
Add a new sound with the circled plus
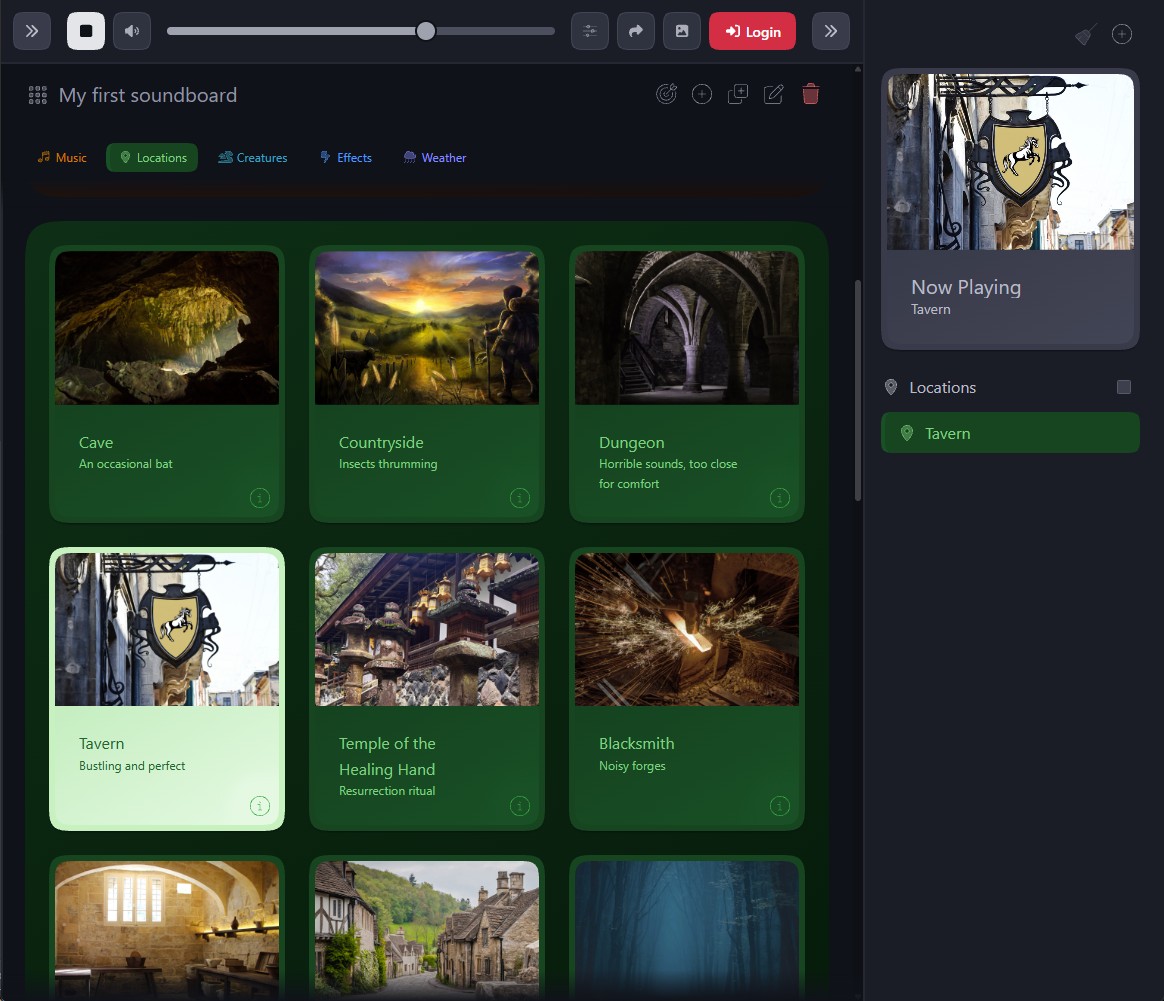click(x=702, y=94)
